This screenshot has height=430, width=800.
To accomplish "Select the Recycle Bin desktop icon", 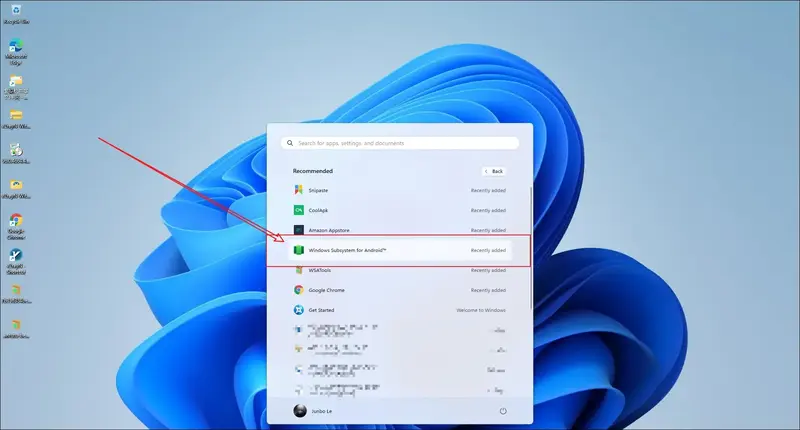I will point(16,14).
